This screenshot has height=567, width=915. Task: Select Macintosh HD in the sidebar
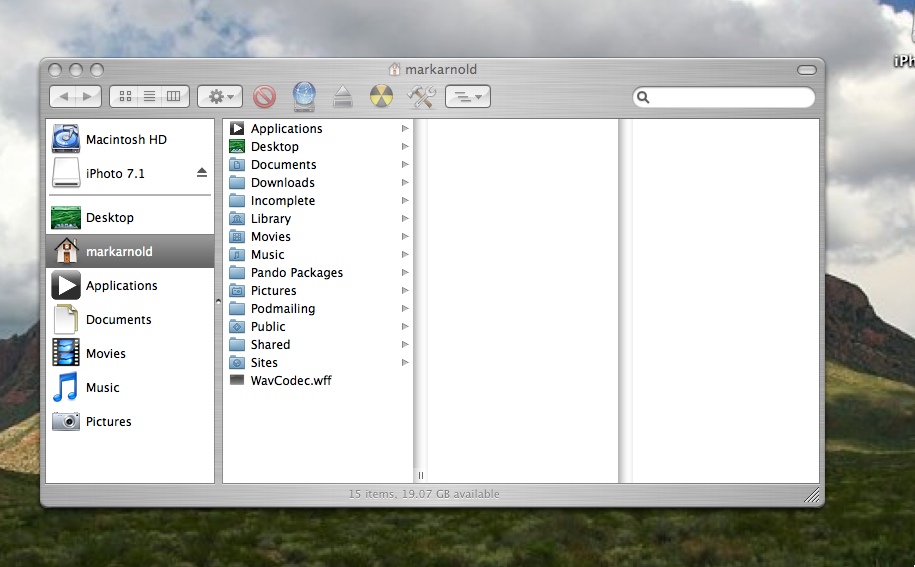[x=130, y=139]
